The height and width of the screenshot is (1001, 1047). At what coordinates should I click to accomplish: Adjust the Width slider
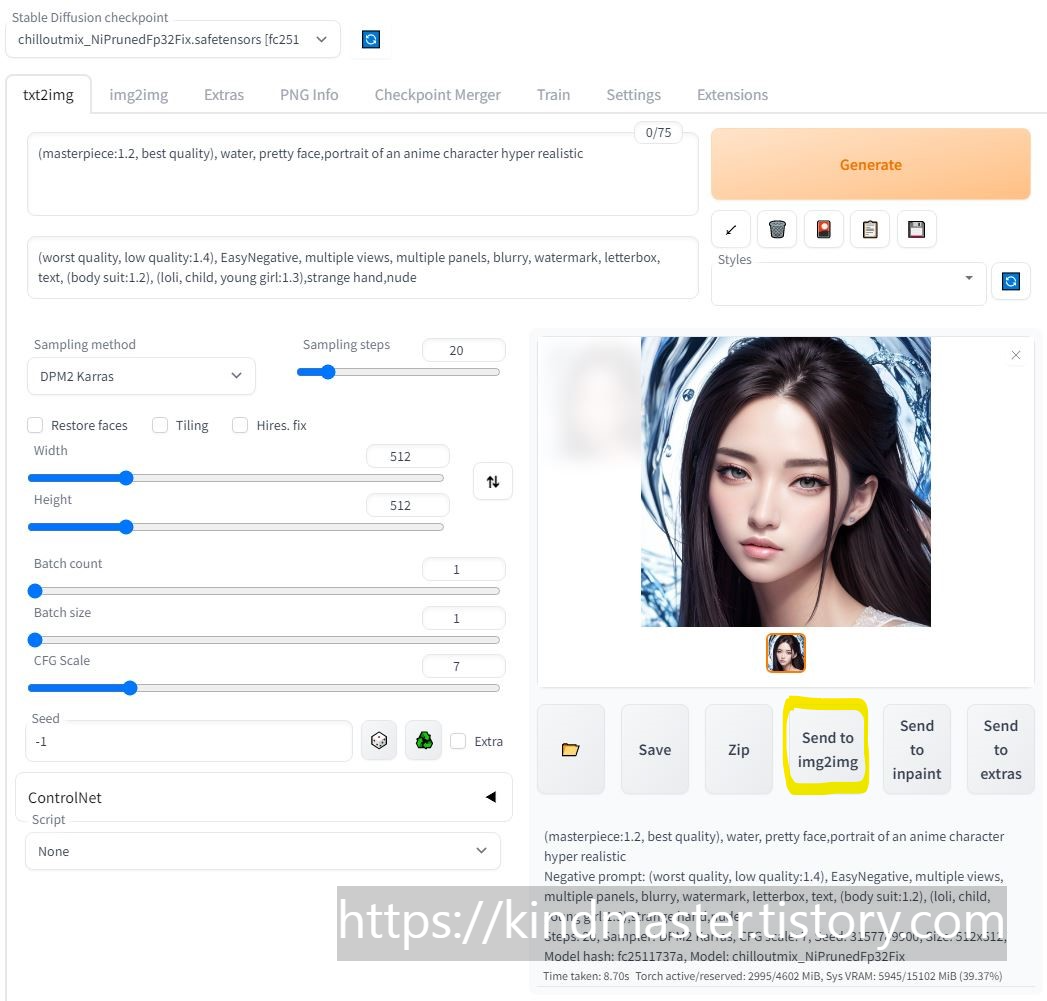click(x=236, y=478)
